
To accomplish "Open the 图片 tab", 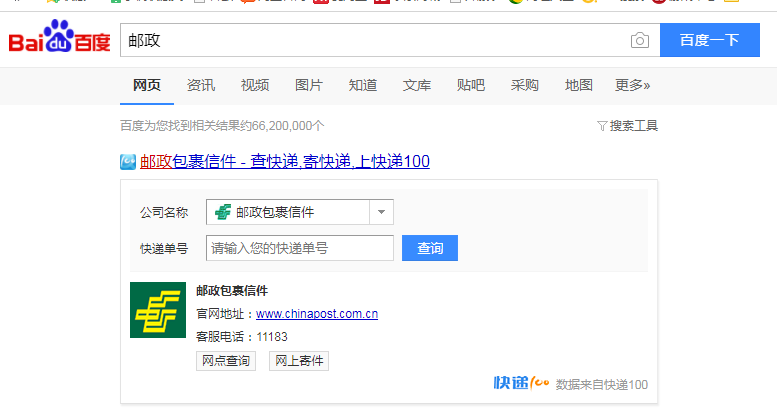I will (x=309, y=85).
